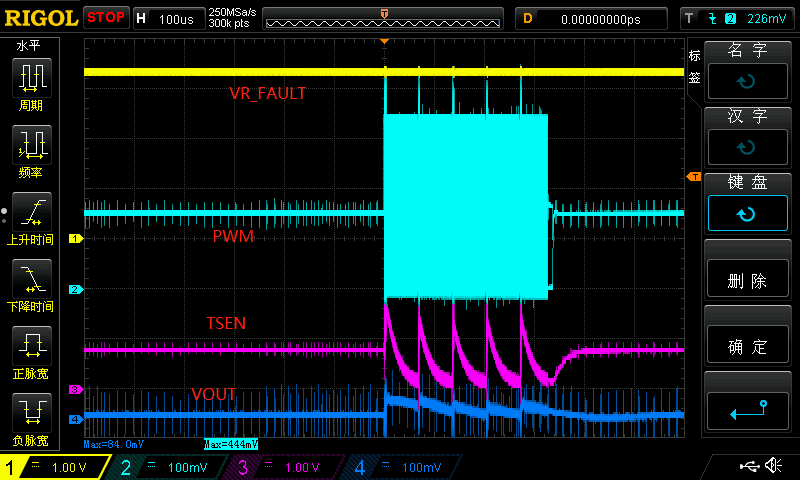The image size is (800, 480).
Task: Click the speaker sound icon
Action: coord(774,465)
